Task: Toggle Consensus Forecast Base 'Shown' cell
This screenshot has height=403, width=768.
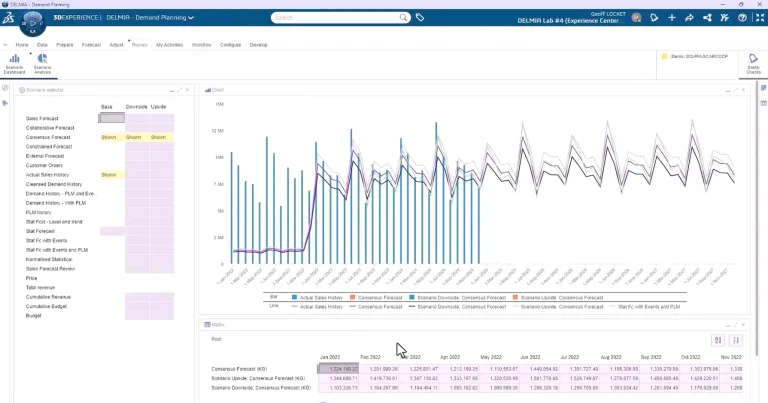Action: tap(110, 137)
